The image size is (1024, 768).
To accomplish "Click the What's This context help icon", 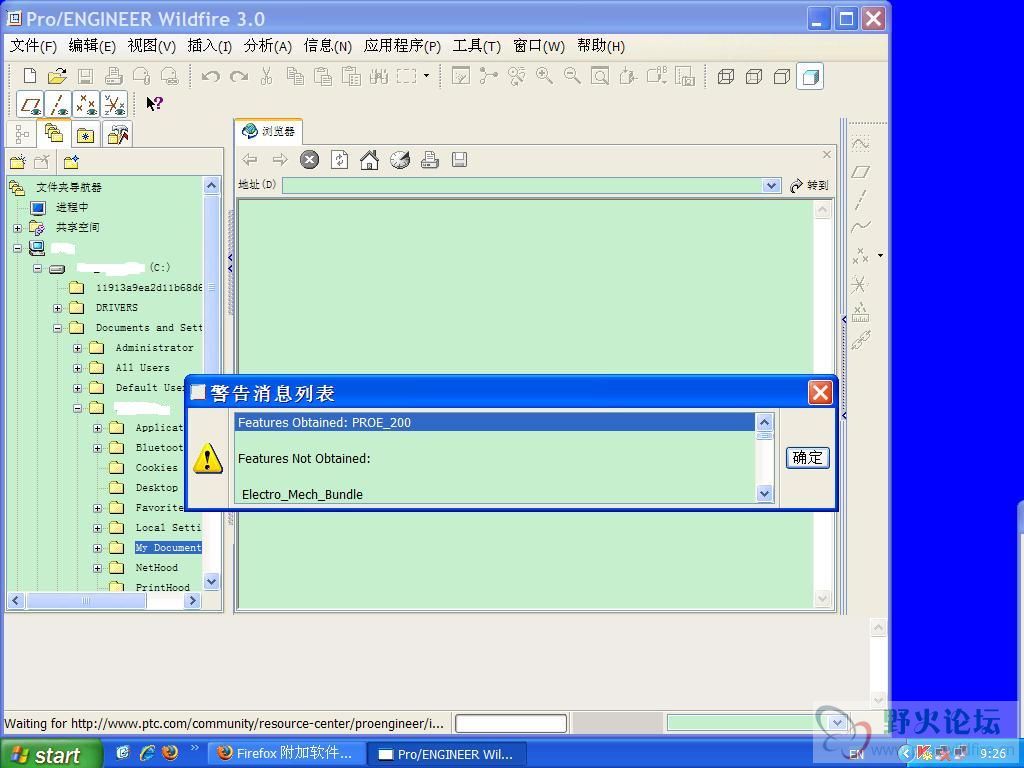I will (x=154, y=104).
